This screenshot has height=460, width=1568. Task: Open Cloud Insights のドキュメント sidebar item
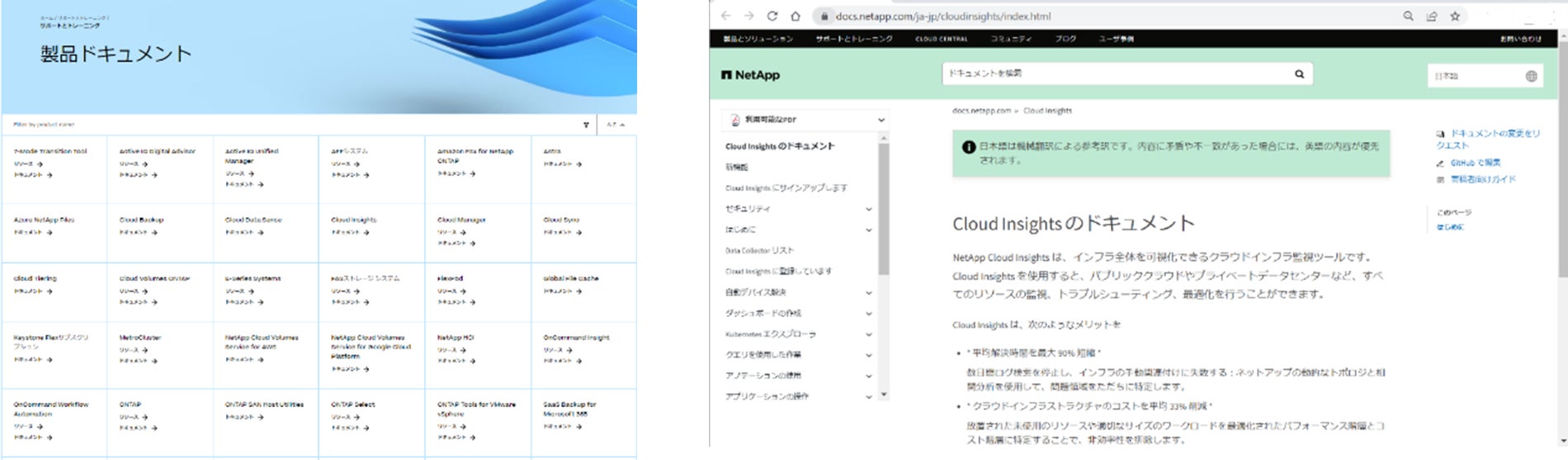coord(780,146)
